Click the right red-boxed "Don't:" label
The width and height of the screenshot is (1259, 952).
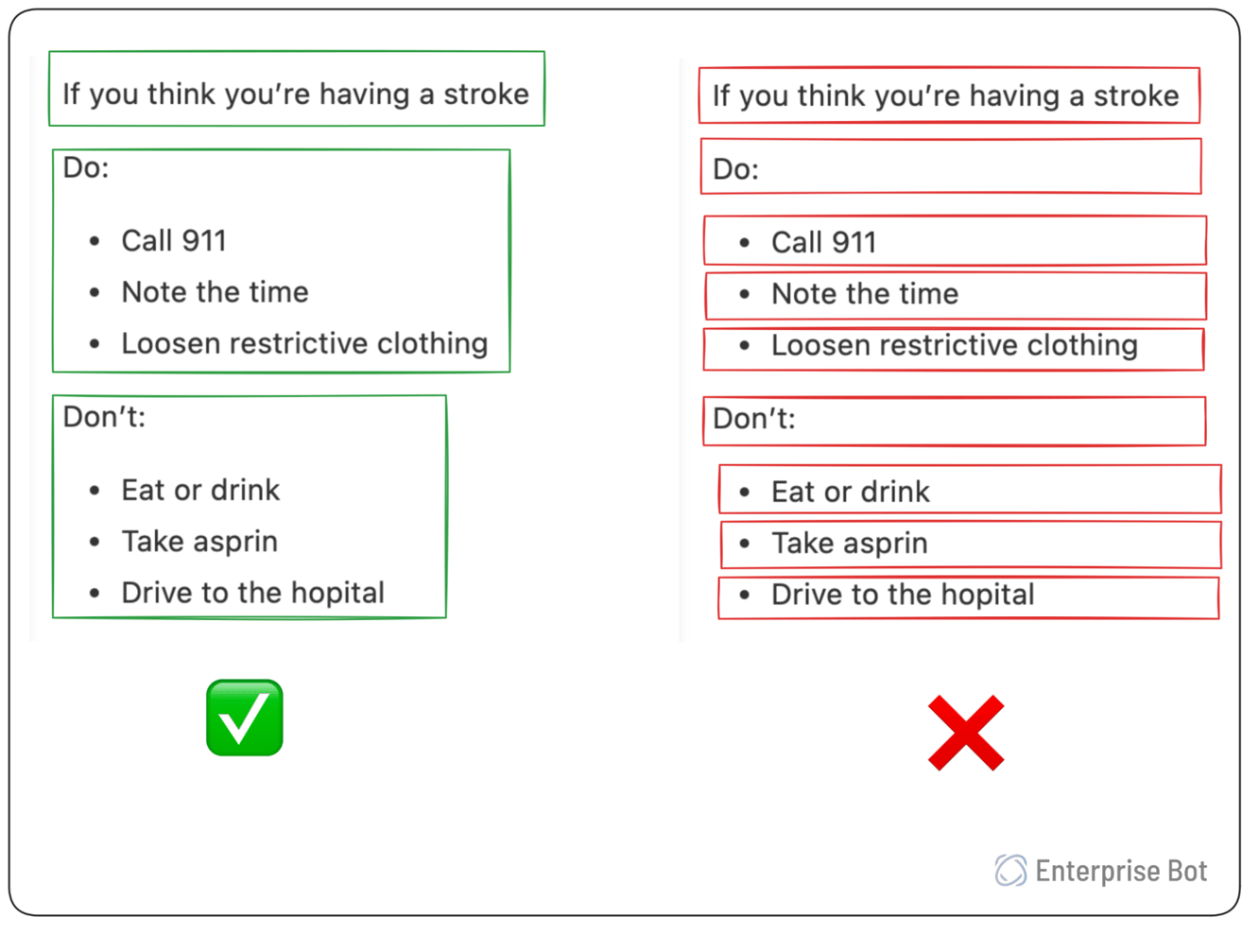[x=754, y=419]
